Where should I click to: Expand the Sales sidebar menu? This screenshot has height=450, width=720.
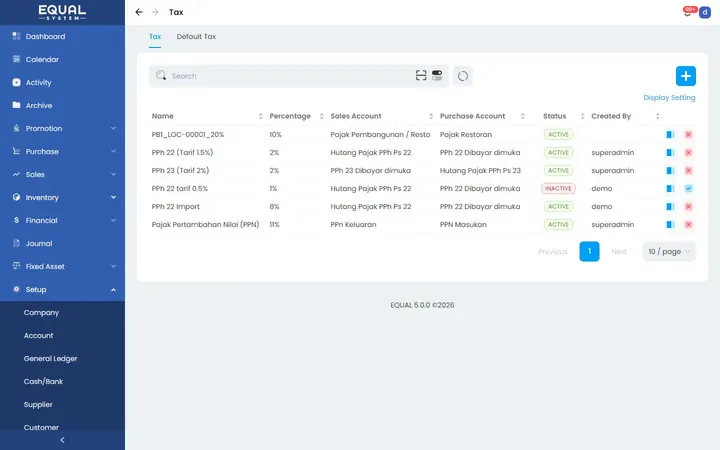click(x=62, y=174)
